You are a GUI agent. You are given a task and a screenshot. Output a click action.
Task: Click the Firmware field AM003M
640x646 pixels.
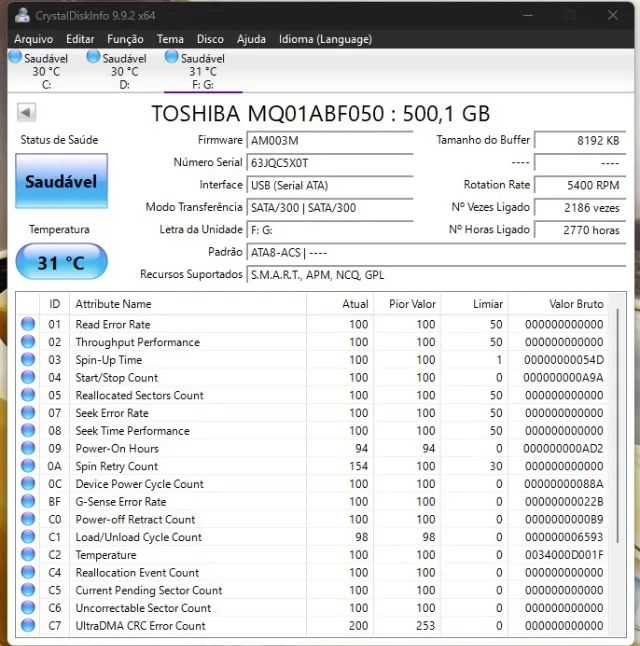click(x=330, y=140)
